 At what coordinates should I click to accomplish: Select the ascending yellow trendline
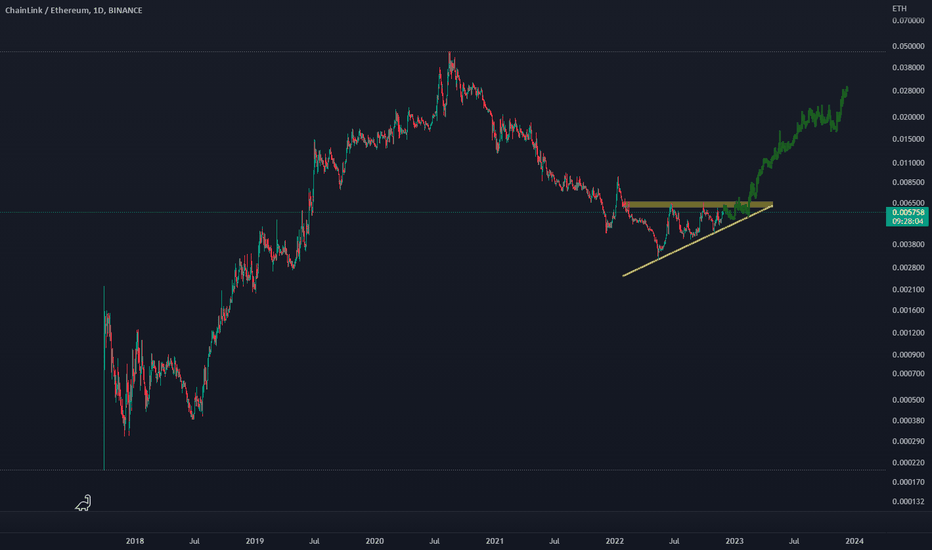coord(697,241)
